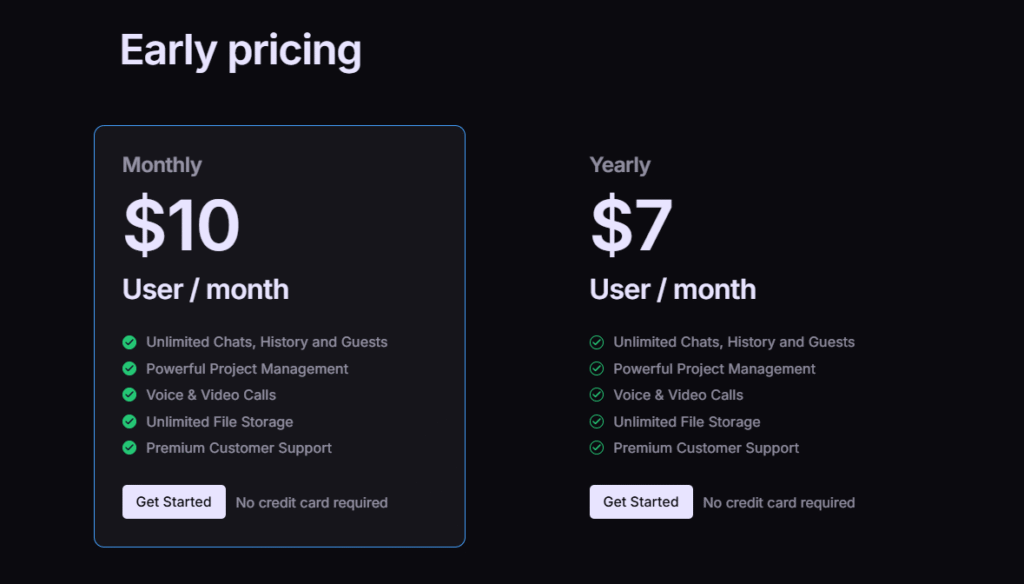Screen dimensions: 1024x584
Task: Click the Yearly card's No credit card required text
Action: tap(779, 503)
